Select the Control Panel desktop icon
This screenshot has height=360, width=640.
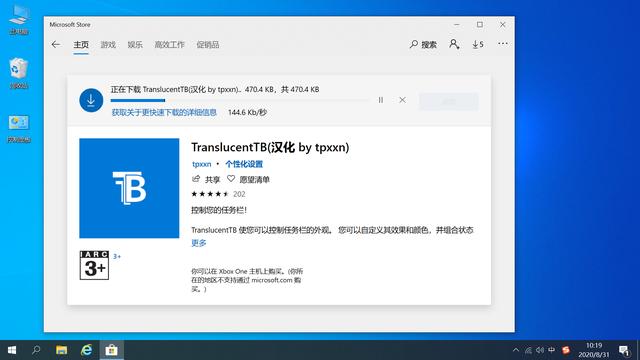tap(19, 129)
